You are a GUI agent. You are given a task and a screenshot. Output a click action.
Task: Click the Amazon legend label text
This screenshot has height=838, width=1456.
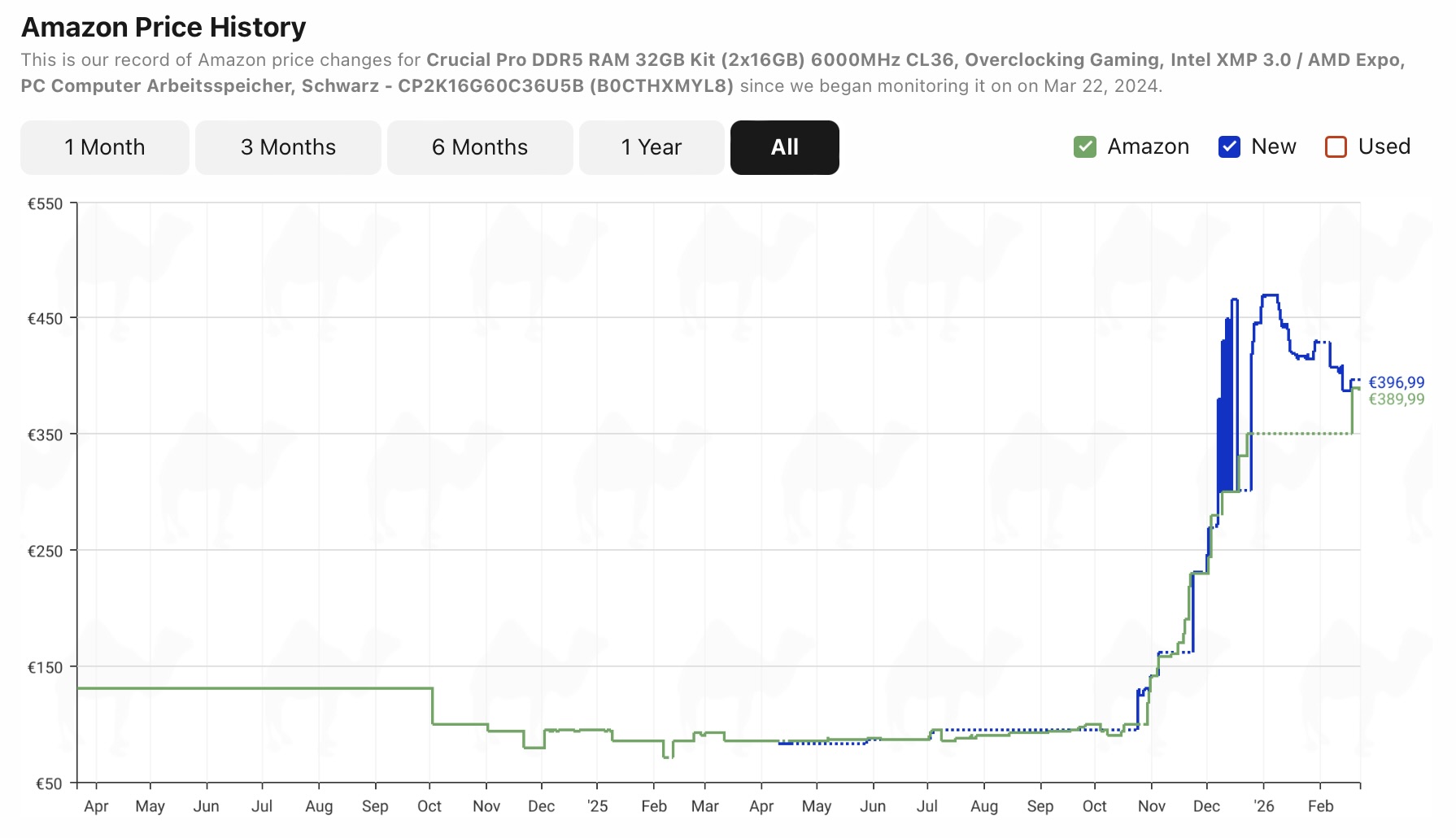click(x=1148, y=147)
